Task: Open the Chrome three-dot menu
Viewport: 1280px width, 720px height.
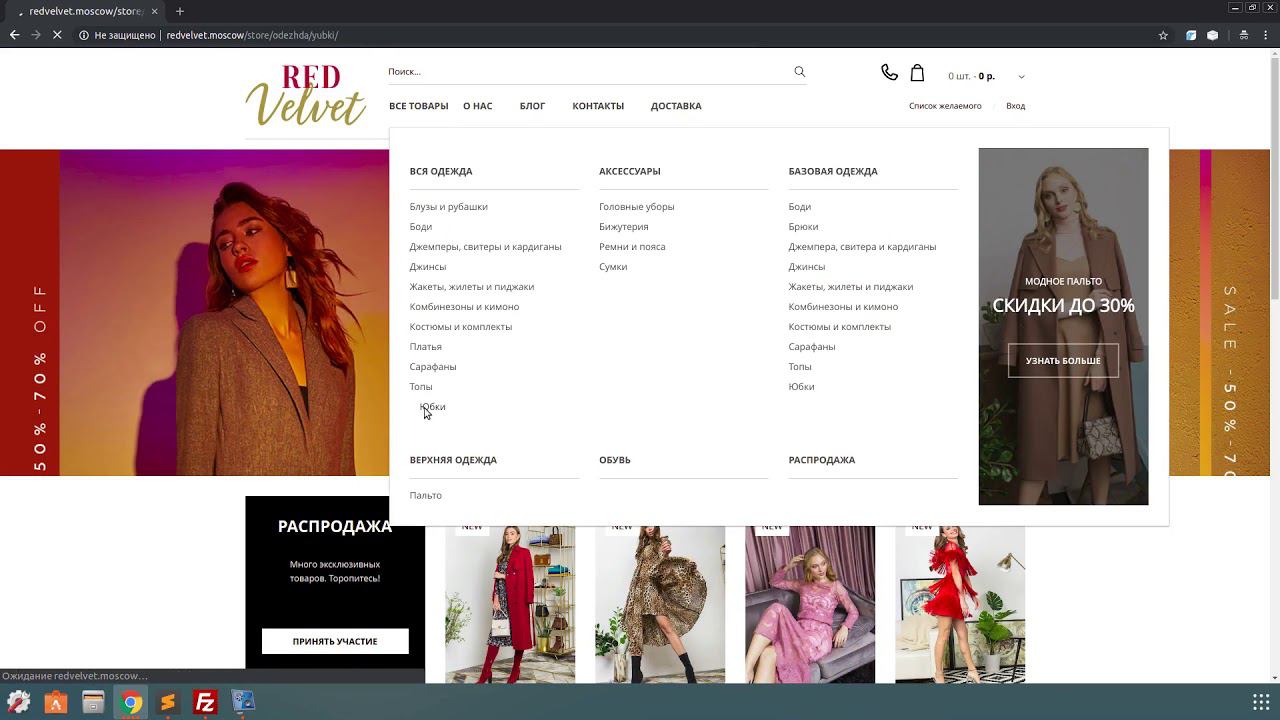Action: [1266, 35]
